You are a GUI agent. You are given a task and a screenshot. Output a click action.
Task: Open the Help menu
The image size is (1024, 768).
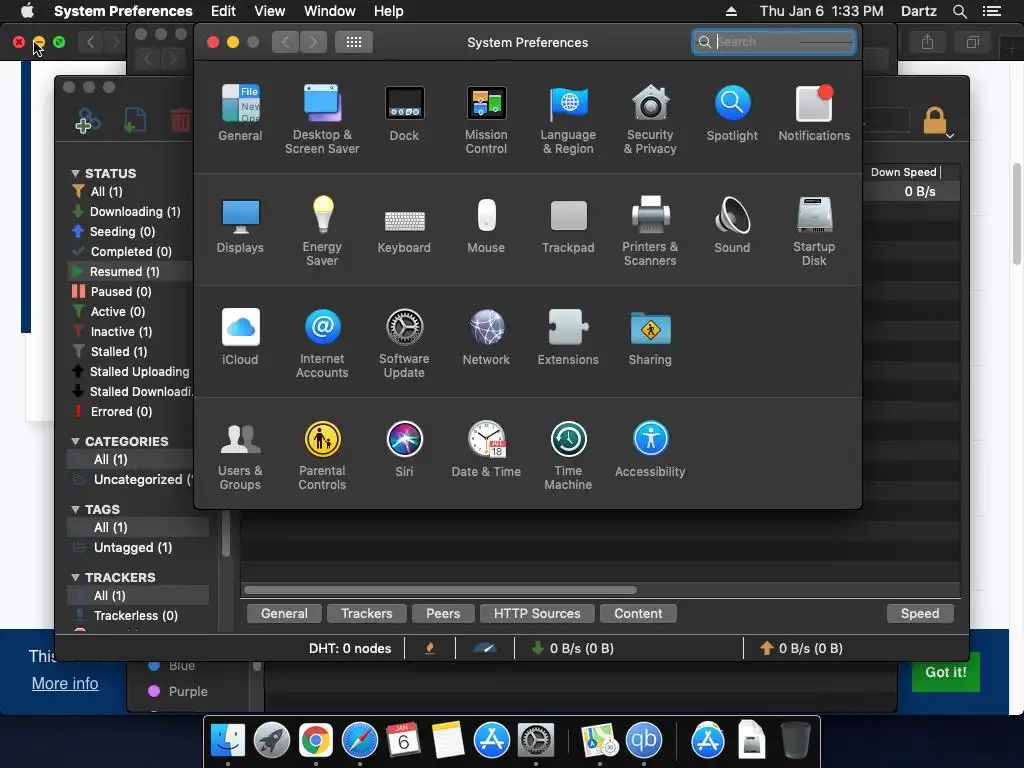coord(389,11)
